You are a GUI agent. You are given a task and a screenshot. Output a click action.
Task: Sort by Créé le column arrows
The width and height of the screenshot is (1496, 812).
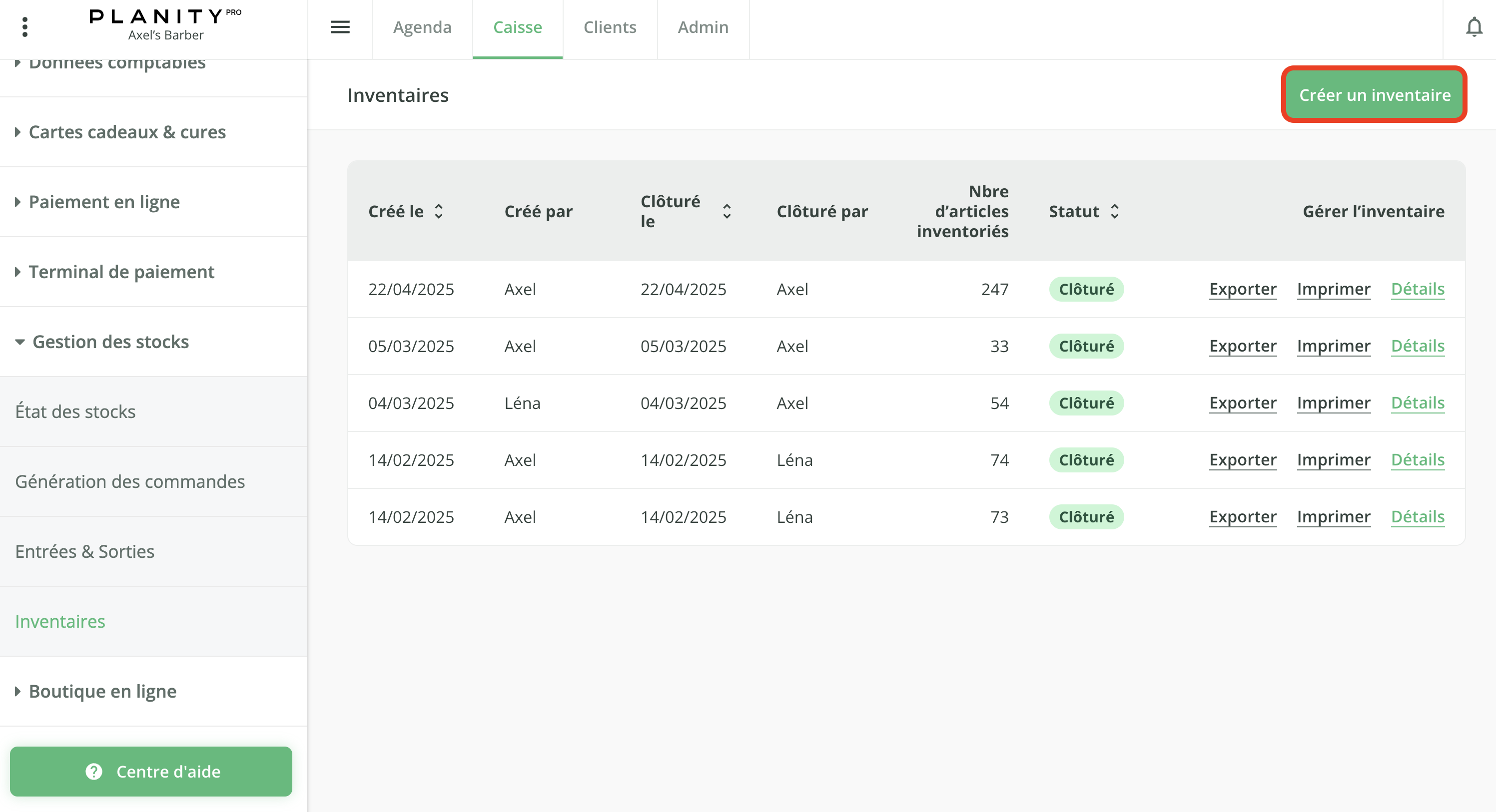click(439, 211)
